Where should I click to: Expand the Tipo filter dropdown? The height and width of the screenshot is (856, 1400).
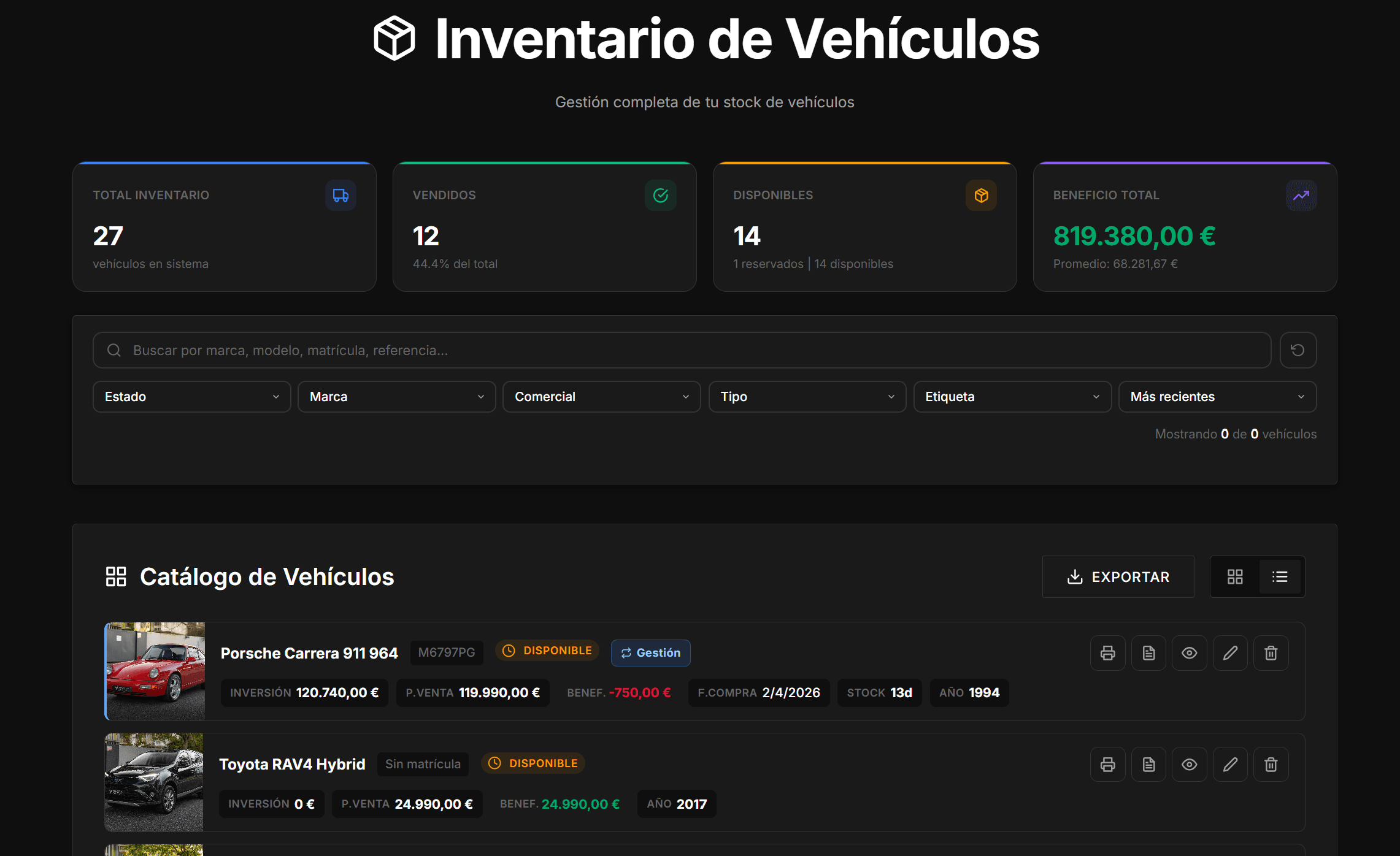click(807, 397)
